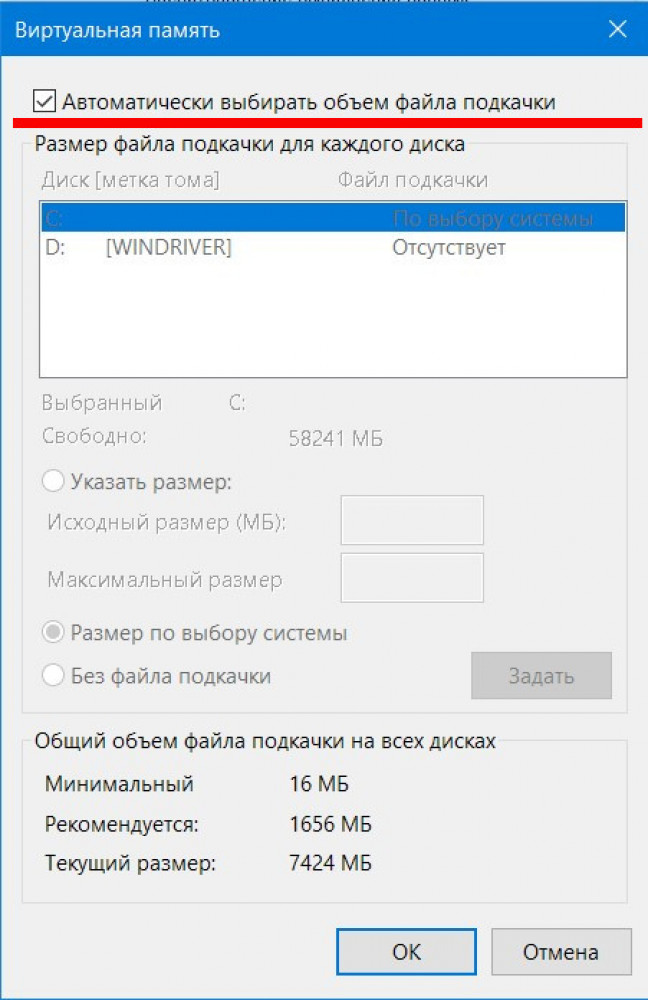Focus the Максимальный размер input field
Image resolution: width=648 pixels, height=1000 pixels.
[412, 578]
